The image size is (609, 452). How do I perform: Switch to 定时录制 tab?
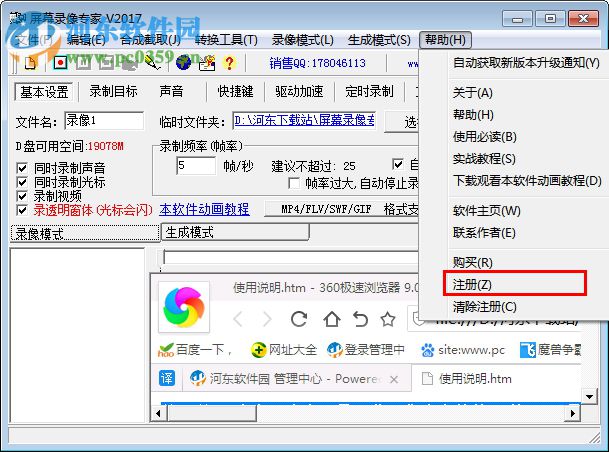(369, 92)
